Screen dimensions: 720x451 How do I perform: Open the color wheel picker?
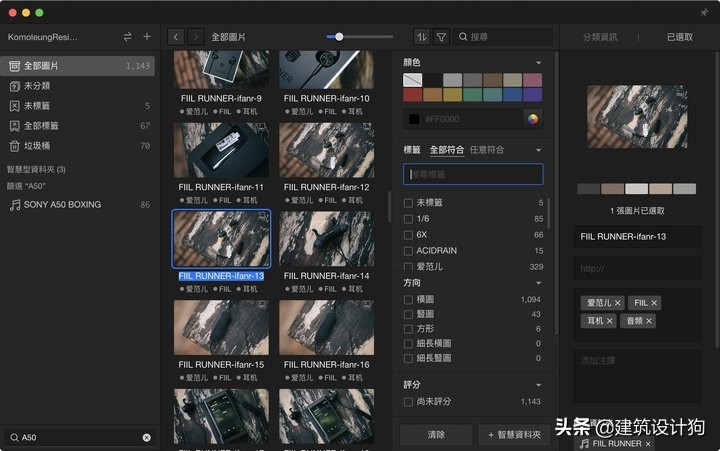point(533,119)
